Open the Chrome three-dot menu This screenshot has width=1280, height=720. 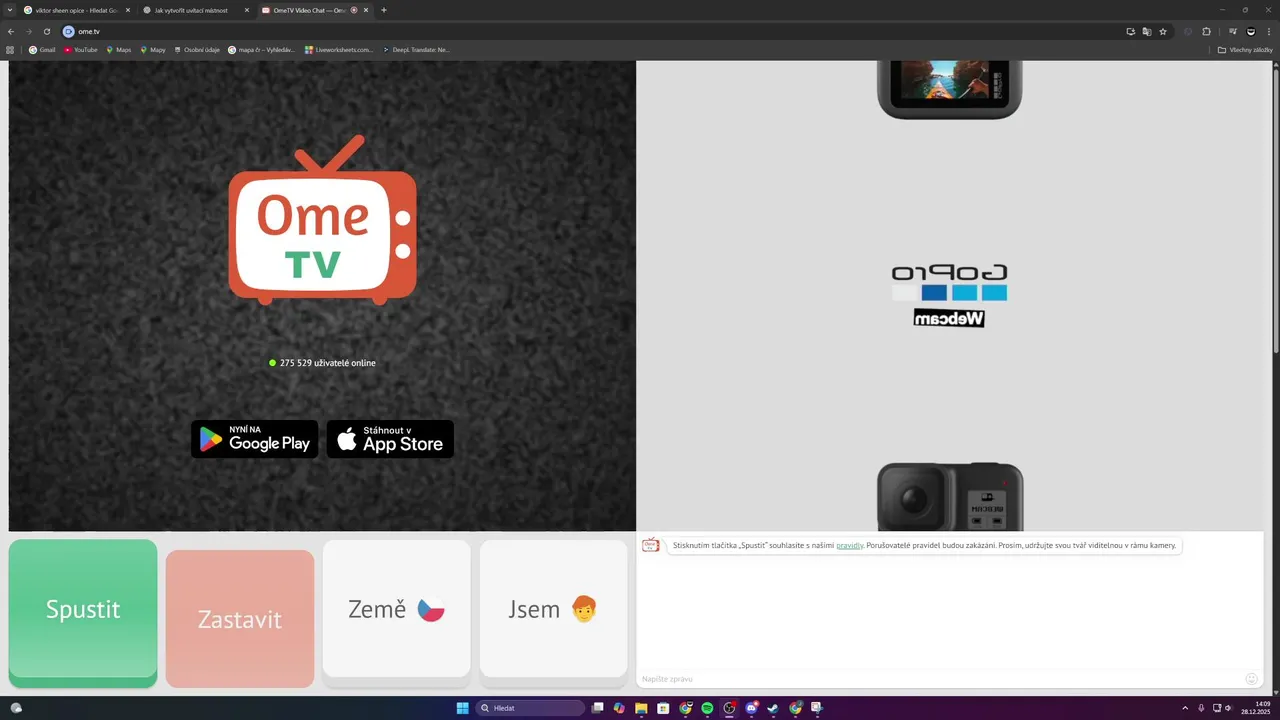(1269, 31)
